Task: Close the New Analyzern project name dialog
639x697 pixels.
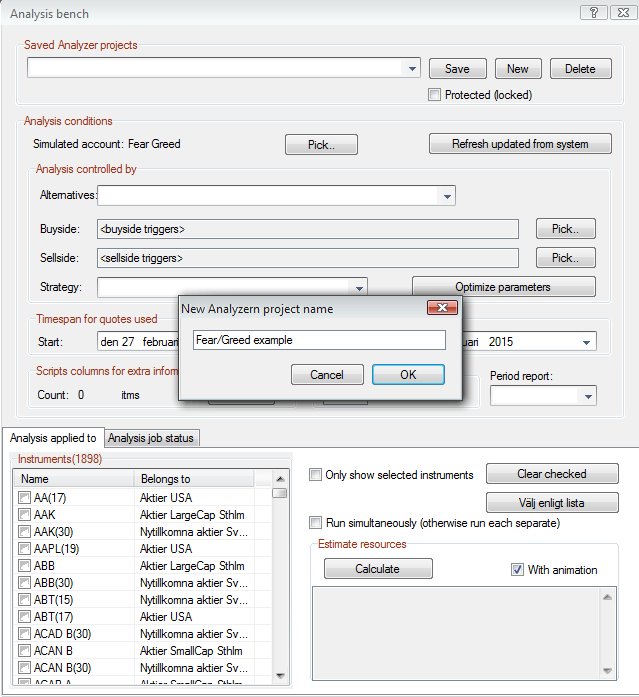Action: (x=442, y=308)
